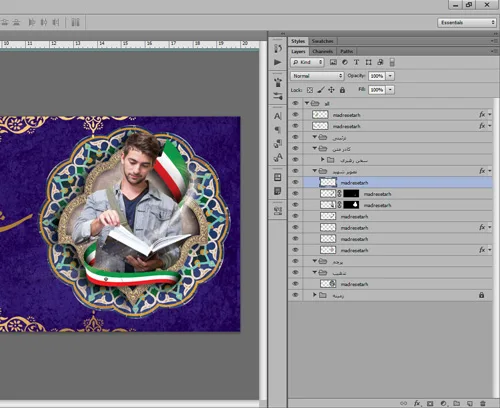This screenshot has width=500, height=408.
Task: Click the Lock image pixels brush icon
Action: [x=321, y=90]
